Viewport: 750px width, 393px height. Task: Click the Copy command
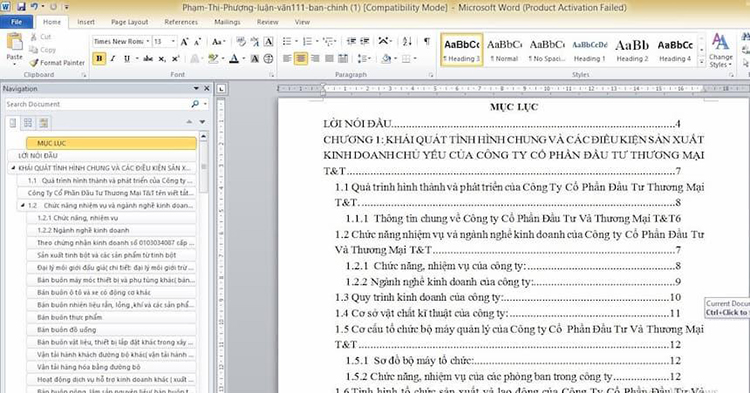tap(42, 50)
